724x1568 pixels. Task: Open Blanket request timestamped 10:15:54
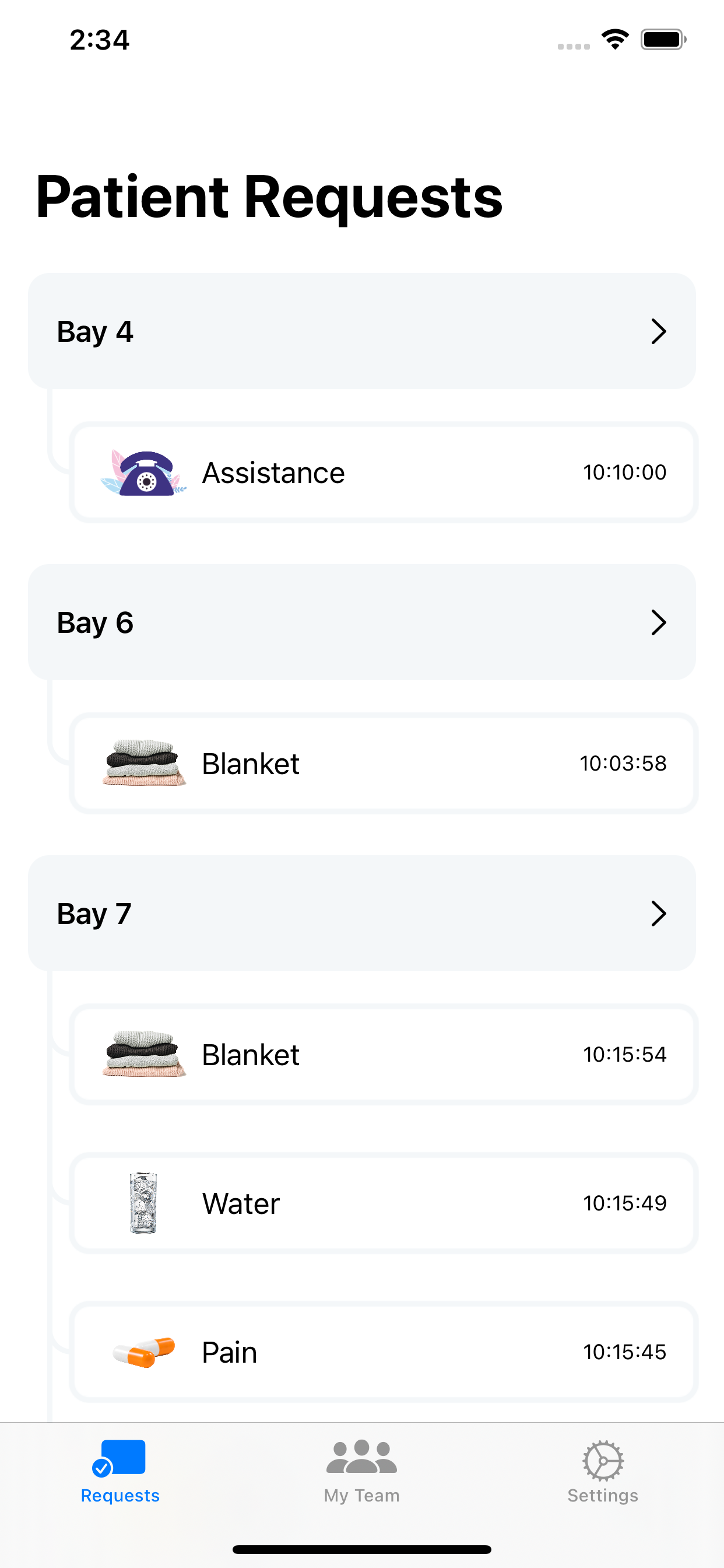384,1054
